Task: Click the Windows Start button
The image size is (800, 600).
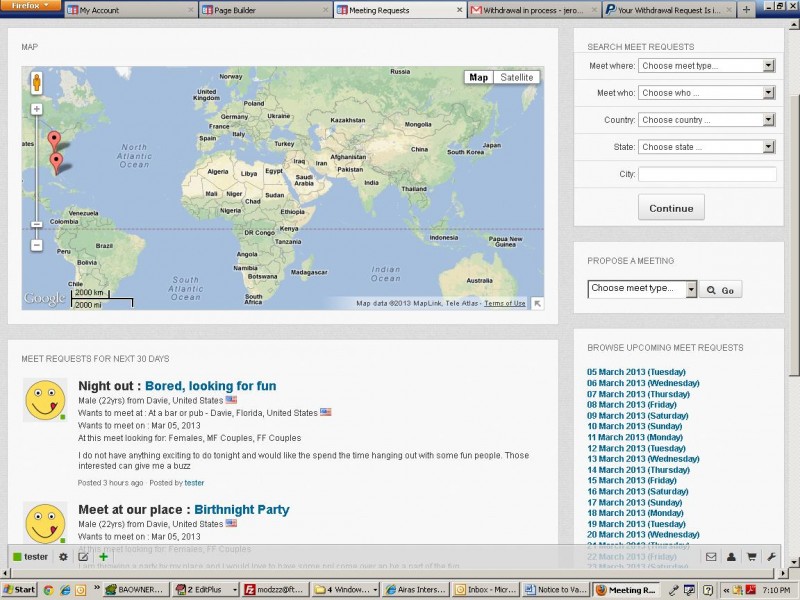Action: [19, 590]
